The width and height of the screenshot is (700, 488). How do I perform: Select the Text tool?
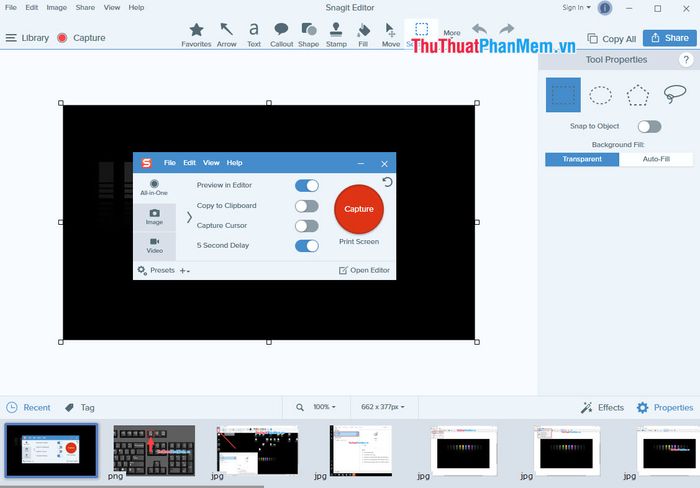tap(254, 35)
